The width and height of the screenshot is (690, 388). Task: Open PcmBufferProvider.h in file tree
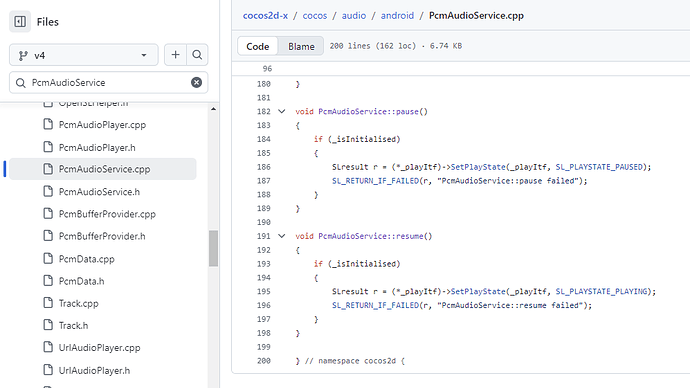102,236
